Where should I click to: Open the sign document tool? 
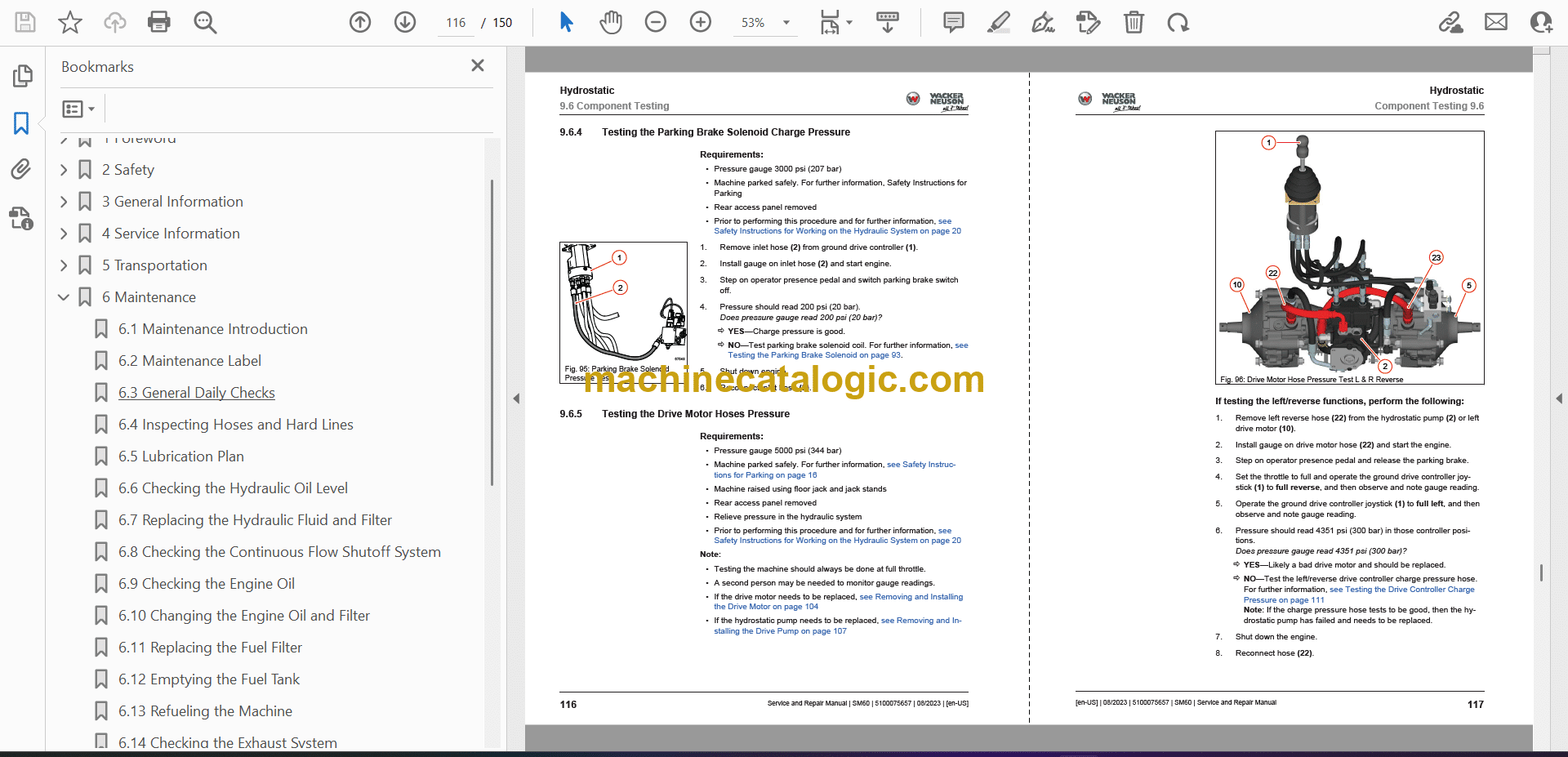[1043, 22]
